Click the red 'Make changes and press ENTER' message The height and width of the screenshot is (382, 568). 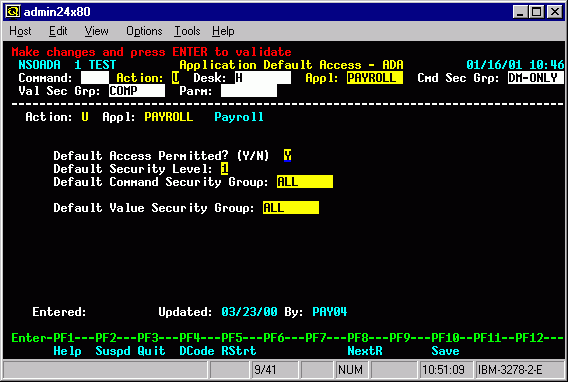(x=151, y=52)
